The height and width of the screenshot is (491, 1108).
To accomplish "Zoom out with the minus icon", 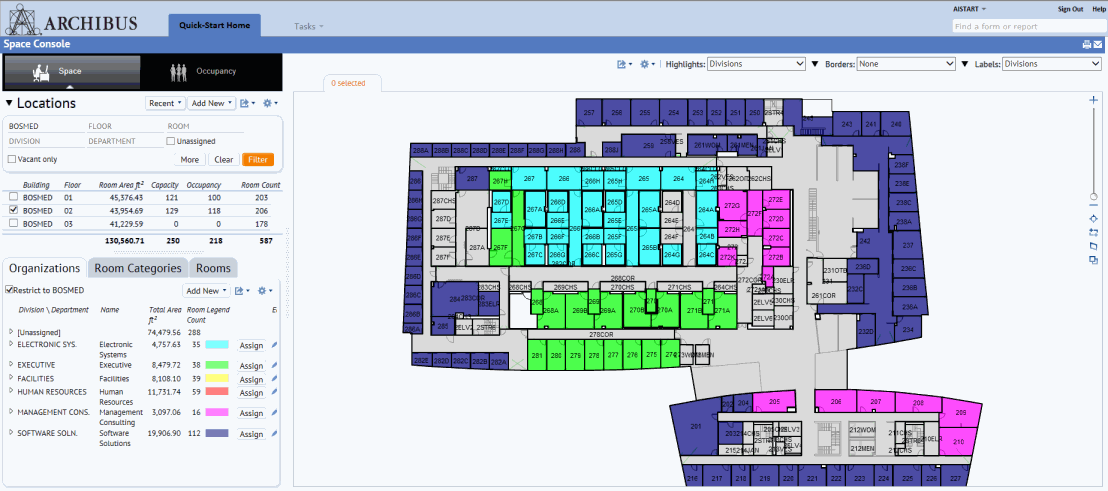I will point(1094,205).
